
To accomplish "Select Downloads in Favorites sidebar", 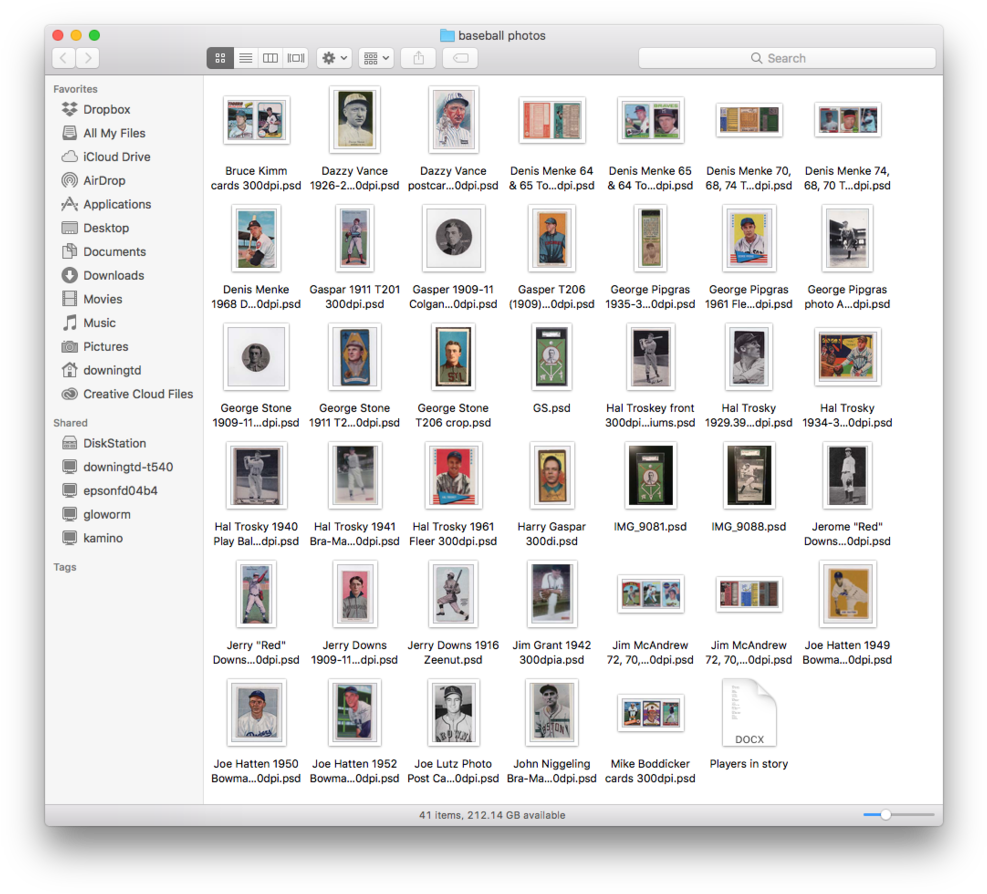I will [113, 276].
